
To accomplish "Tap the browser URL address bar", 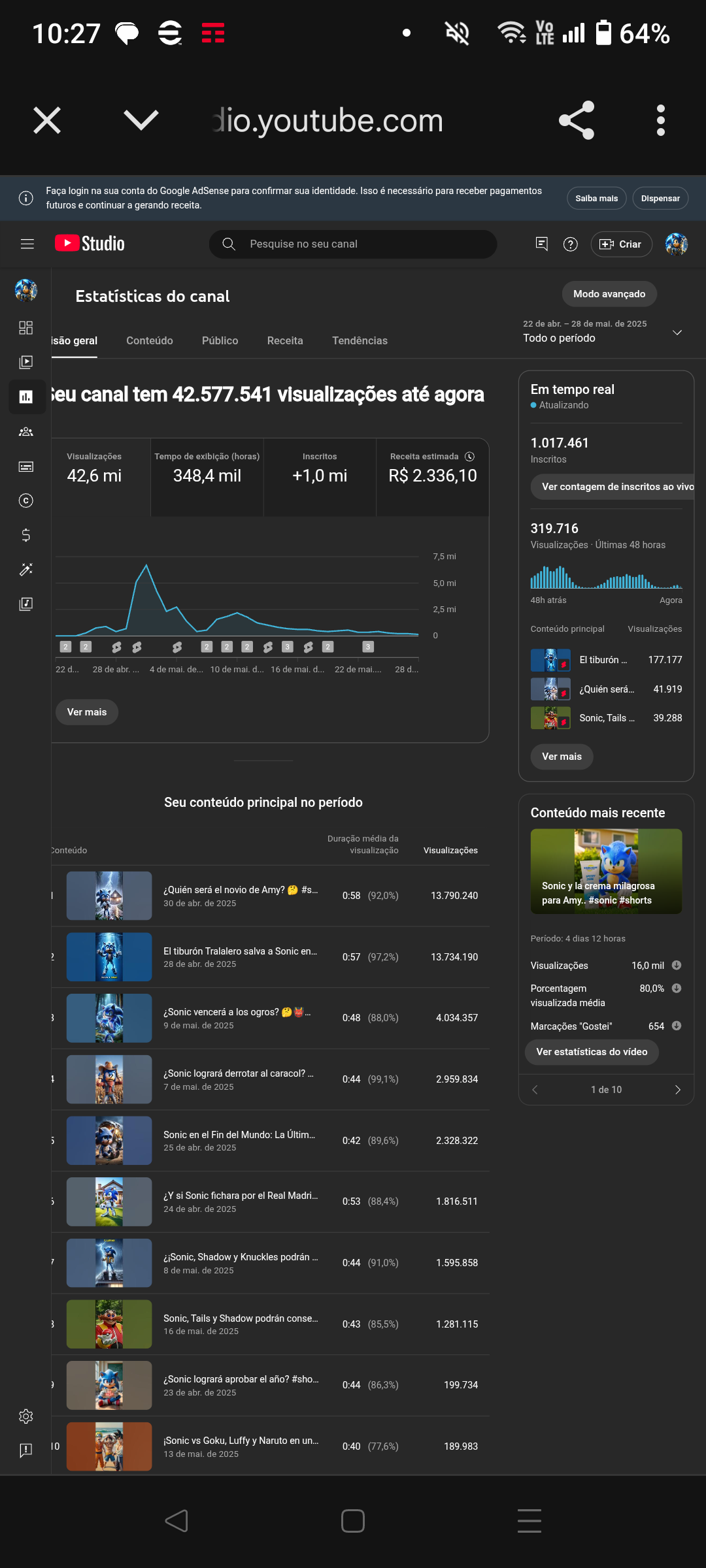I will click(x=329, y=120).
